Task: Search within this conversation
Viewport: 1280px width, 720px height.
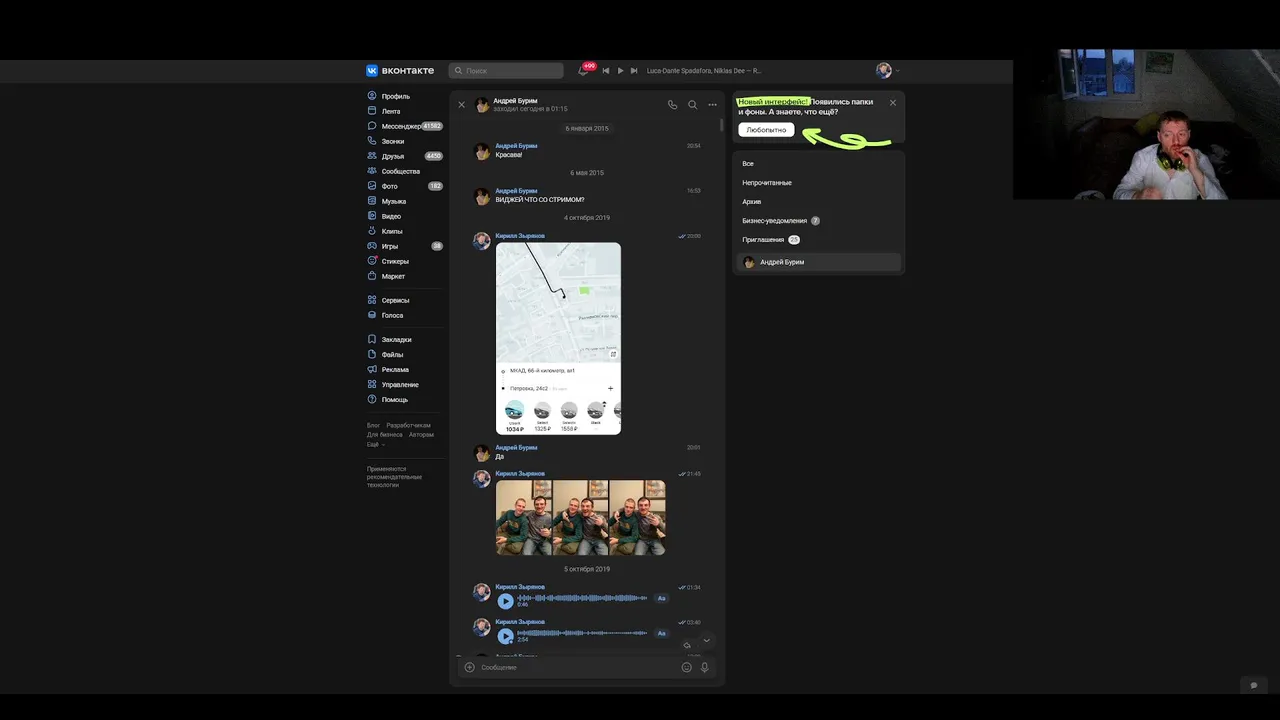Action: tap(692, 104)
